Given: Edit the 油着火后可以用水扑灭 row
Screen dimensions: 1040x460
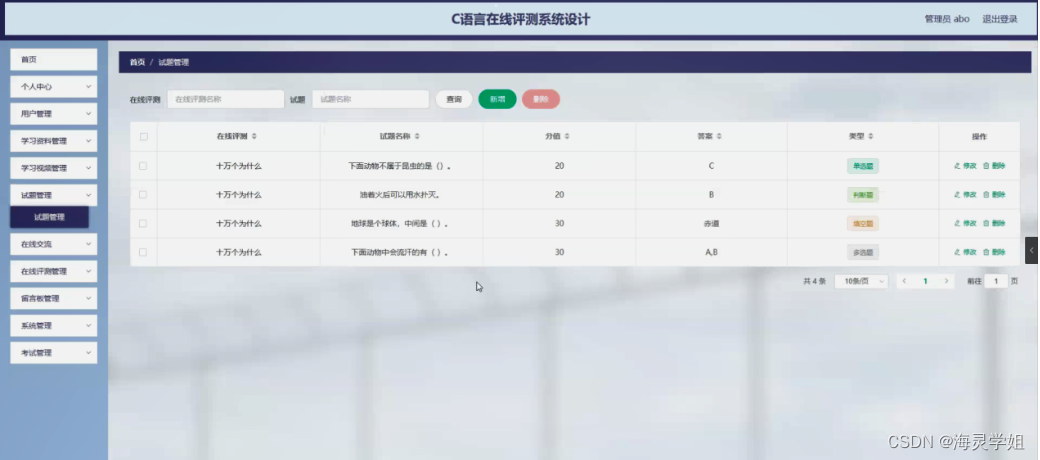Looking at the screenshot, I should [965, 195].
